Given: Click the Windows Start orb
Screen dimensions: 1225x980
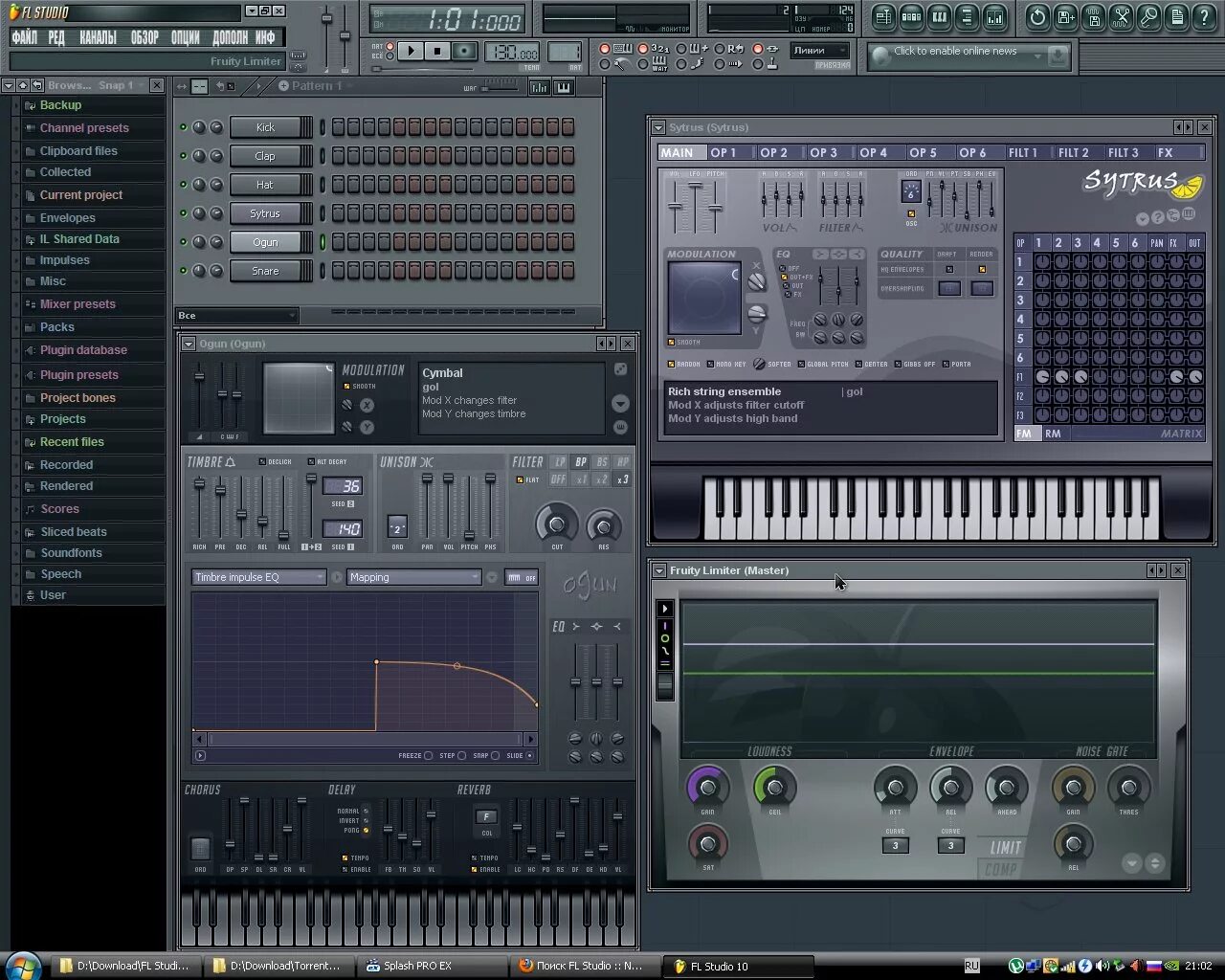Looking at the screenshot, I should [22, 965].
